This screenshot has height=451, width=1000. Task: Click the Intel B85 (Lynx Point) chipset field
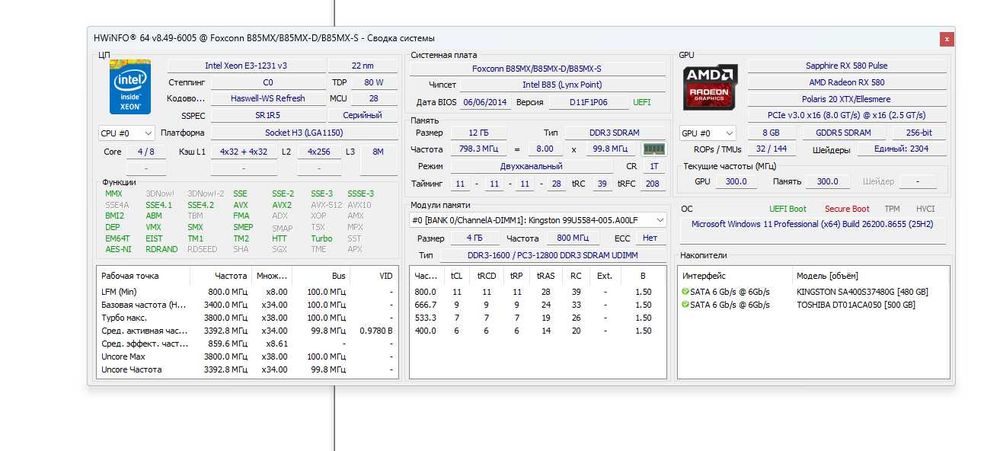[562, 85]
